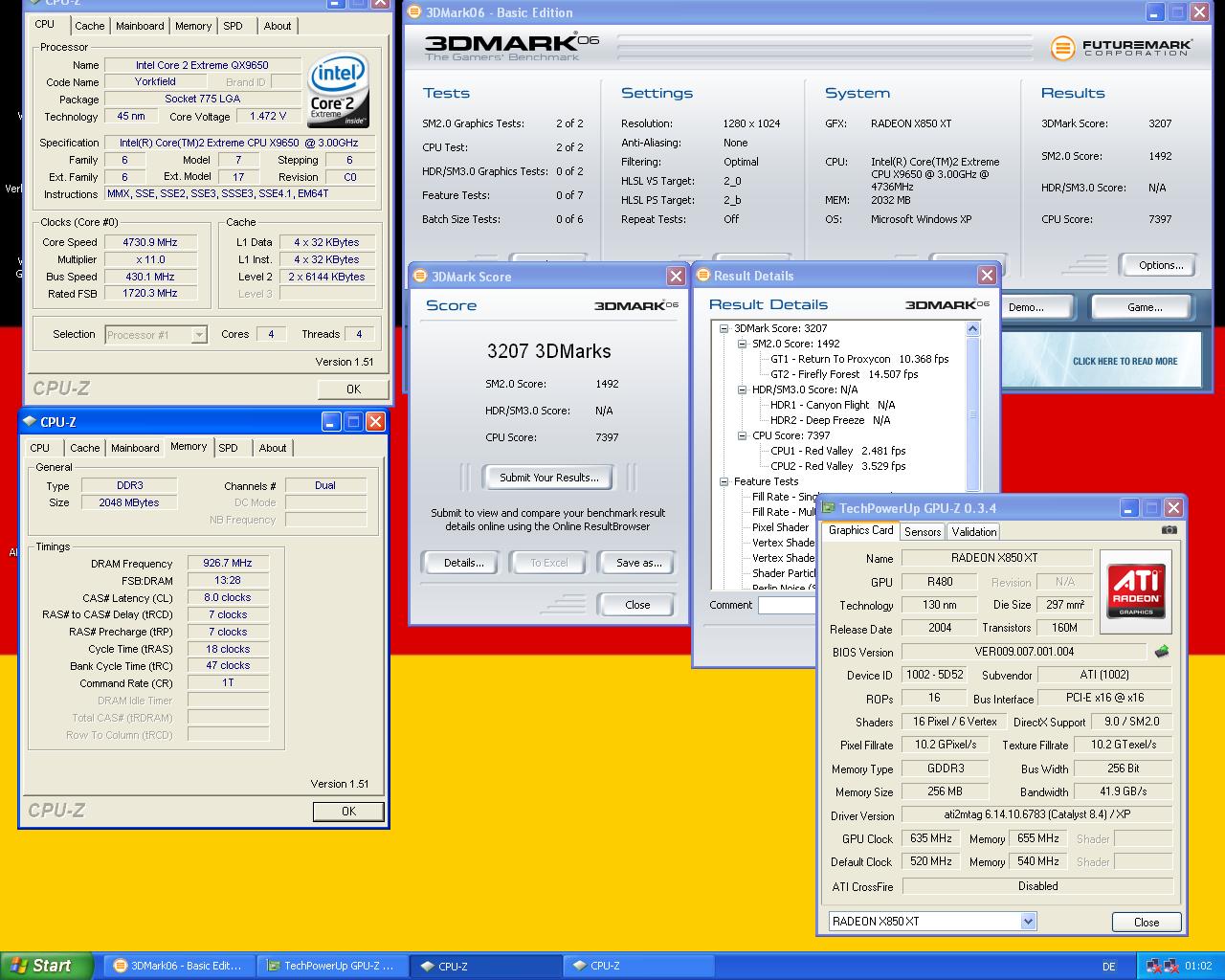
Task: Select GT1 - Return To Proxycon result row
Action: point(859,359)
